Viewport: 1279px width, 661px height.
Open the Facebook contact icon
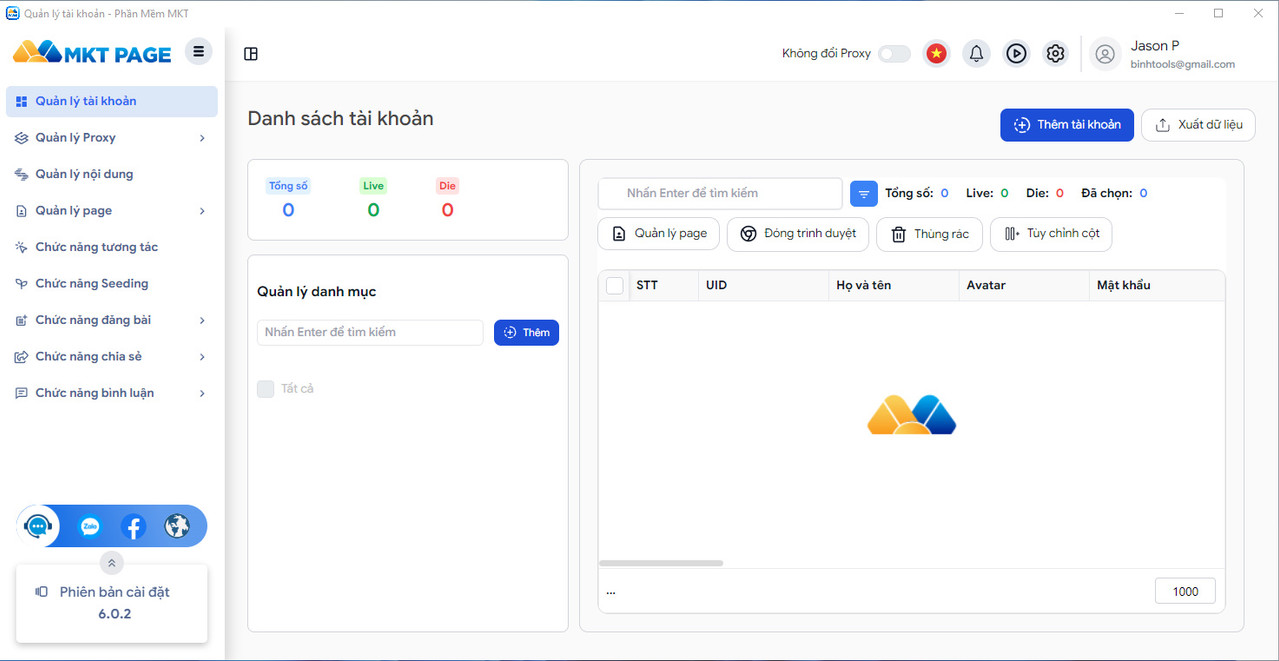tap(133, 526)
